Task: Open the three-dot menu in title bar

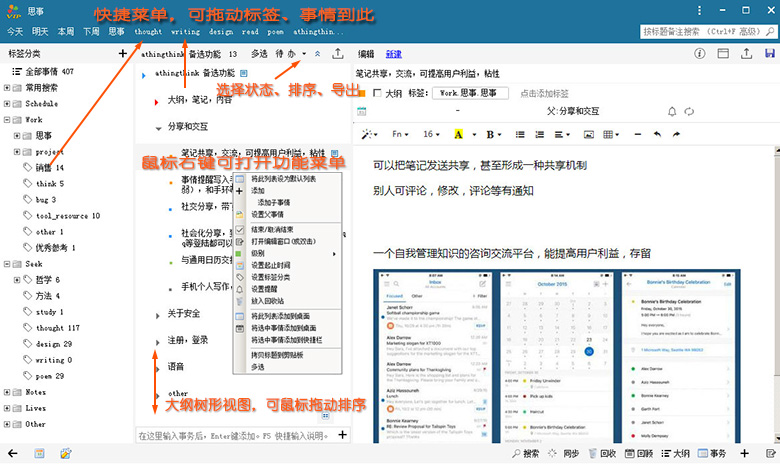Action: (x=699, y=10)
